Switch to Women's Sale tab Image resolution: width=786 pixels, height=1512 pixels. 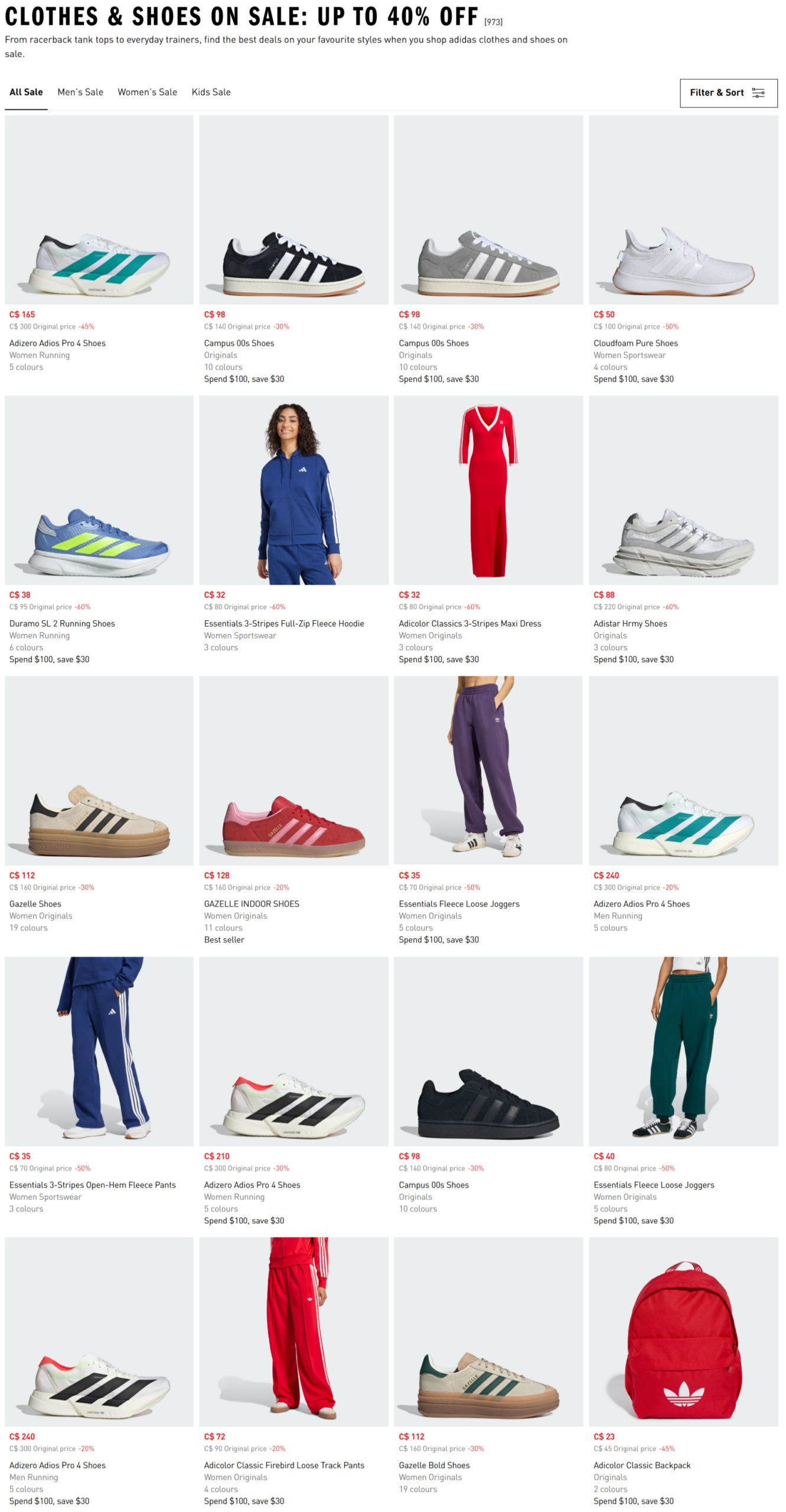(148, 93)
